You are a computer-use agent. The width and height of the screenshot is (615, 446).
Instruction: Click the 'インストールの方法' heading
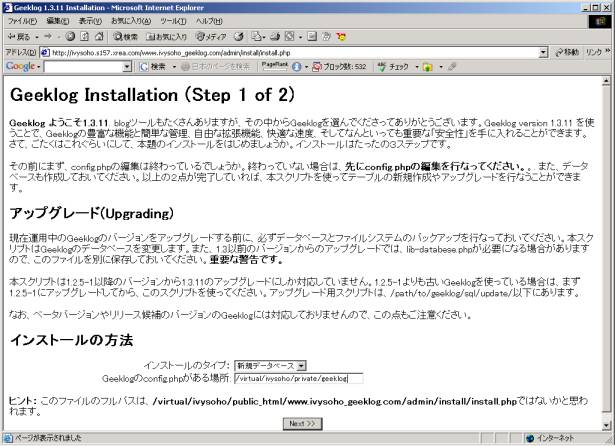71,340
